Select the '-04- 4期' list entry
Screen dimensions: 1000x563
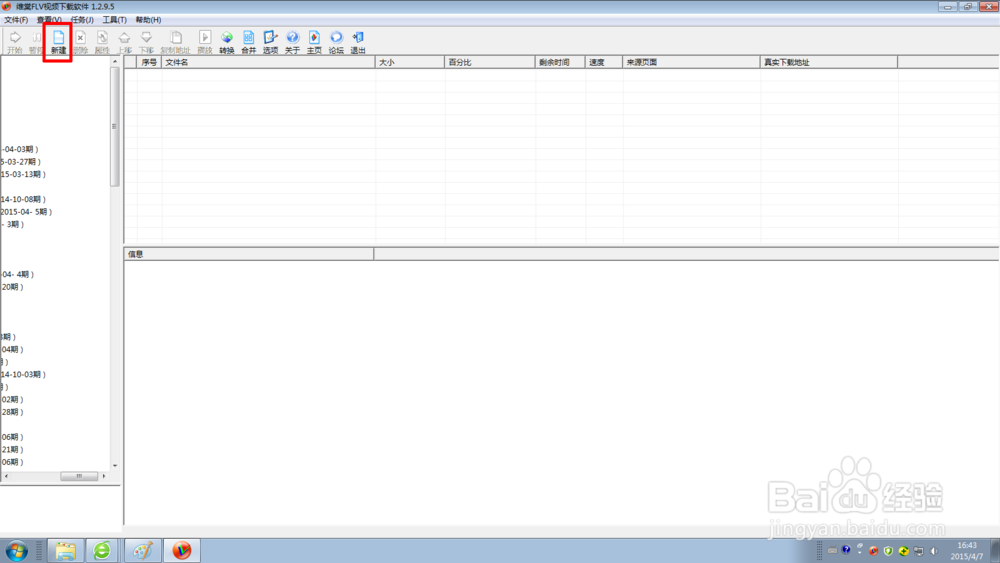[x=17, y=274]
